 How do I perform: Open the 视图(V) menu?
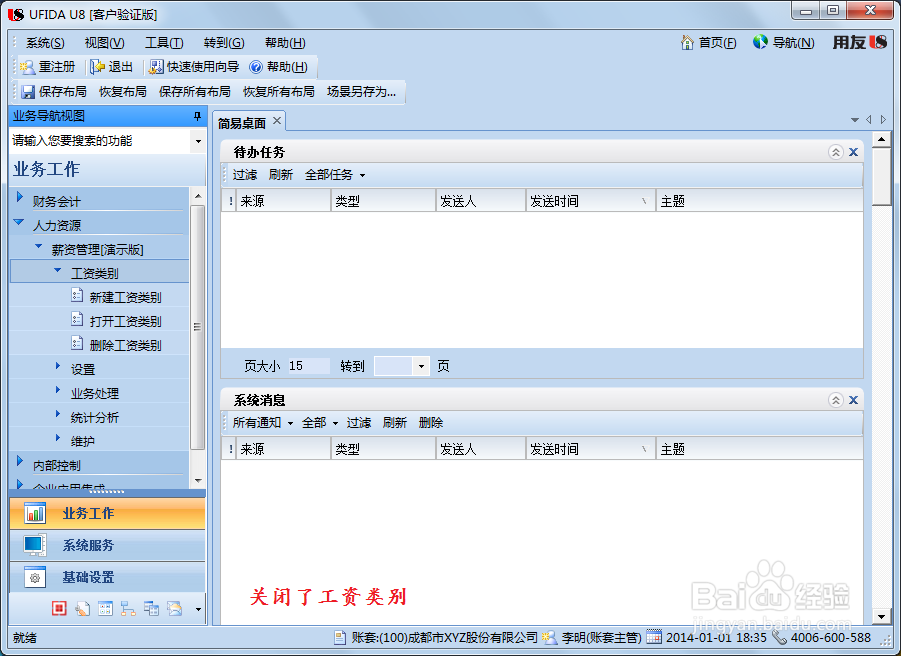(x=104, y=43)
